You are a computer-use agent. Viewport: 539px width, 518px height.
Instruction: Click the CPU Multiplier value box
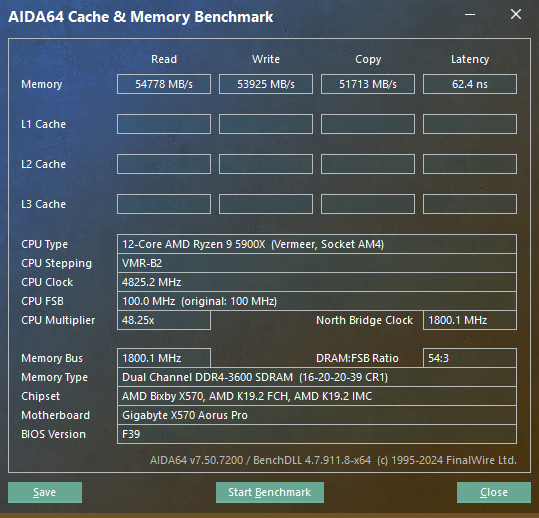[x=164, y=320]
